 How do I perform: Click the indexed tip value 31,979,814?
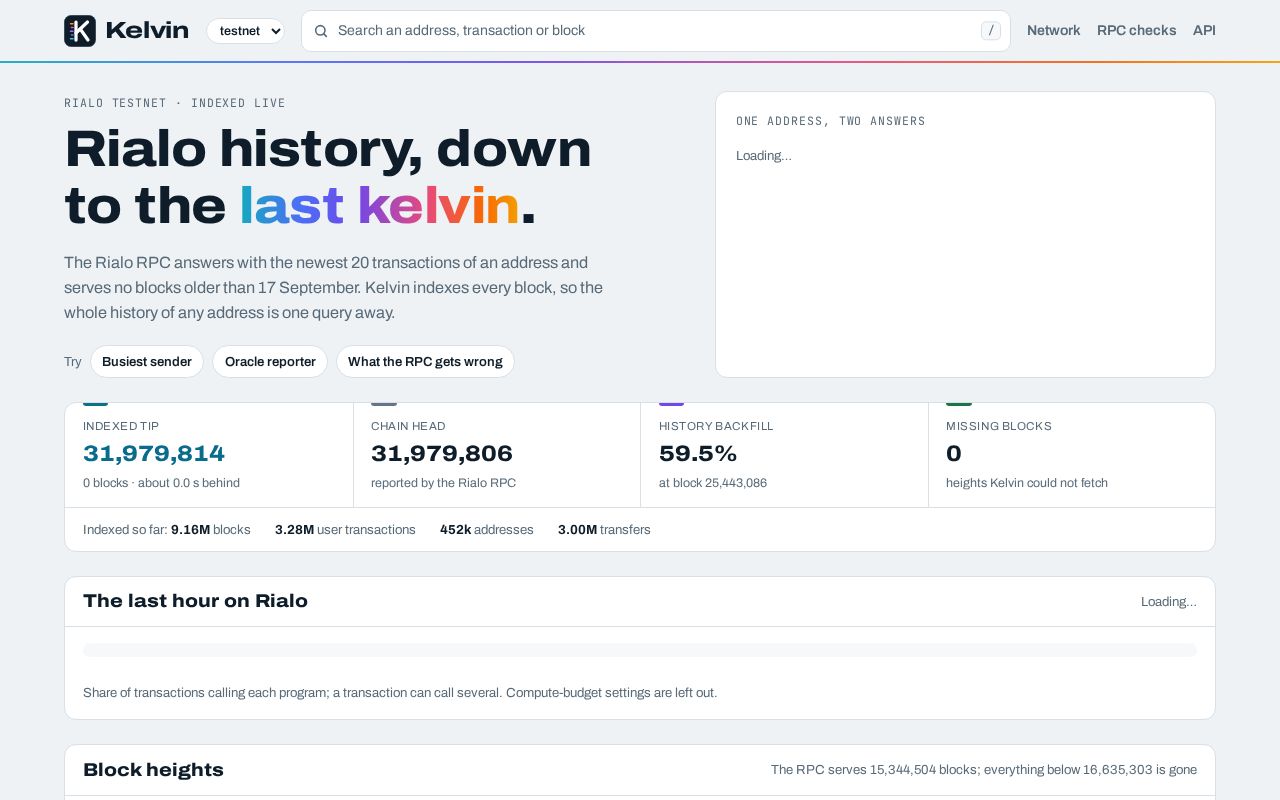pos(154,454)
